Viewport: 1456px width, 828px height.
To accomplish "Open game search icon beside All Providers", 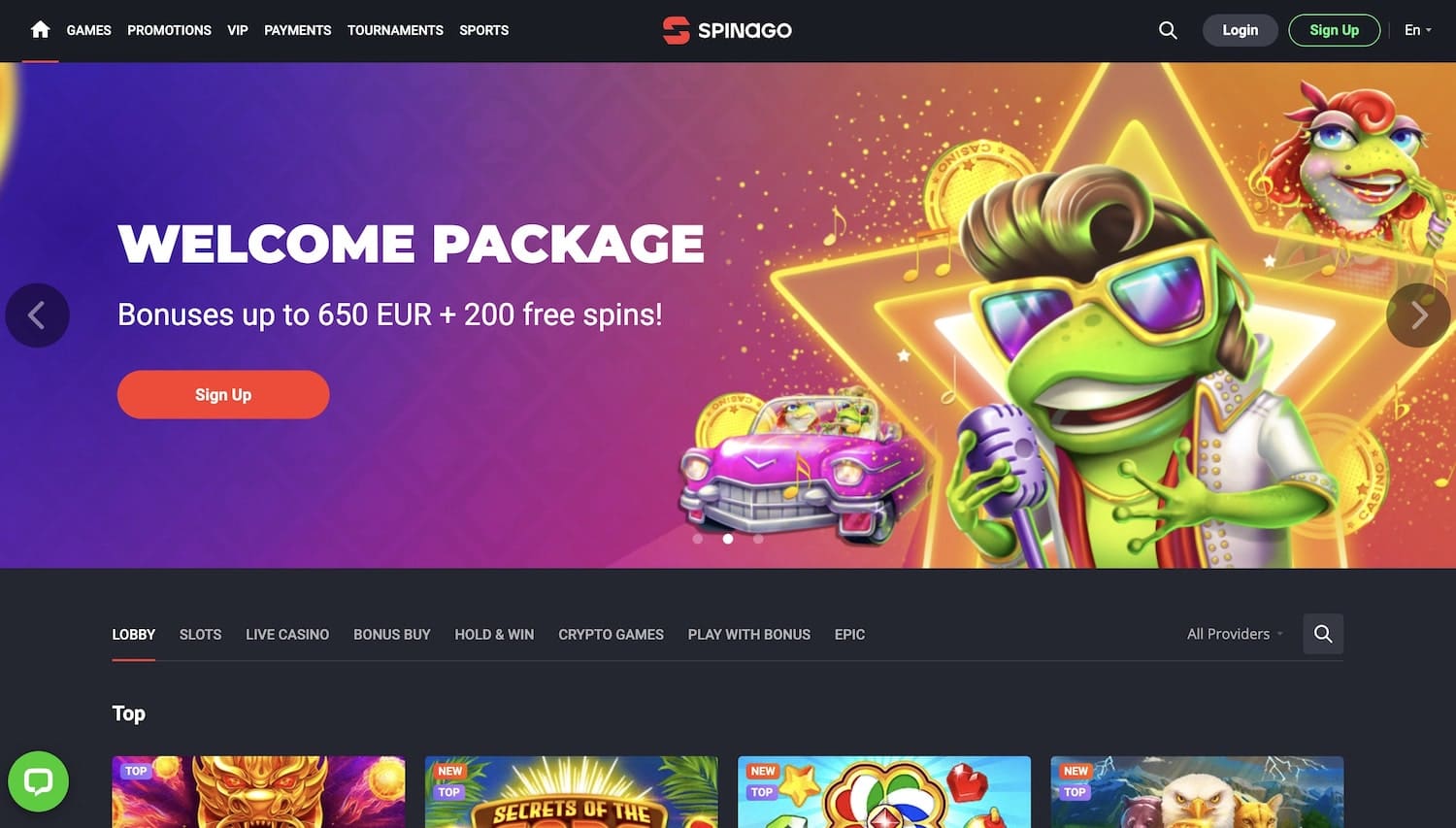I will click(x=1323, y=634).
